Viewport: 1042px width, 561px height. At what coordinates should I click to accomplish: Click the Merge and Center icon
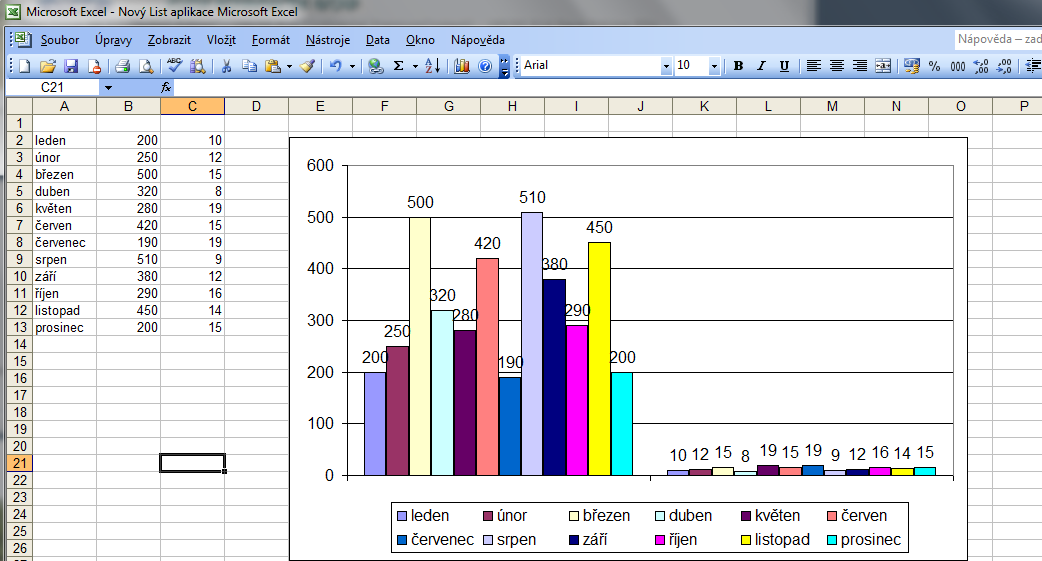[x=883, y=66]
